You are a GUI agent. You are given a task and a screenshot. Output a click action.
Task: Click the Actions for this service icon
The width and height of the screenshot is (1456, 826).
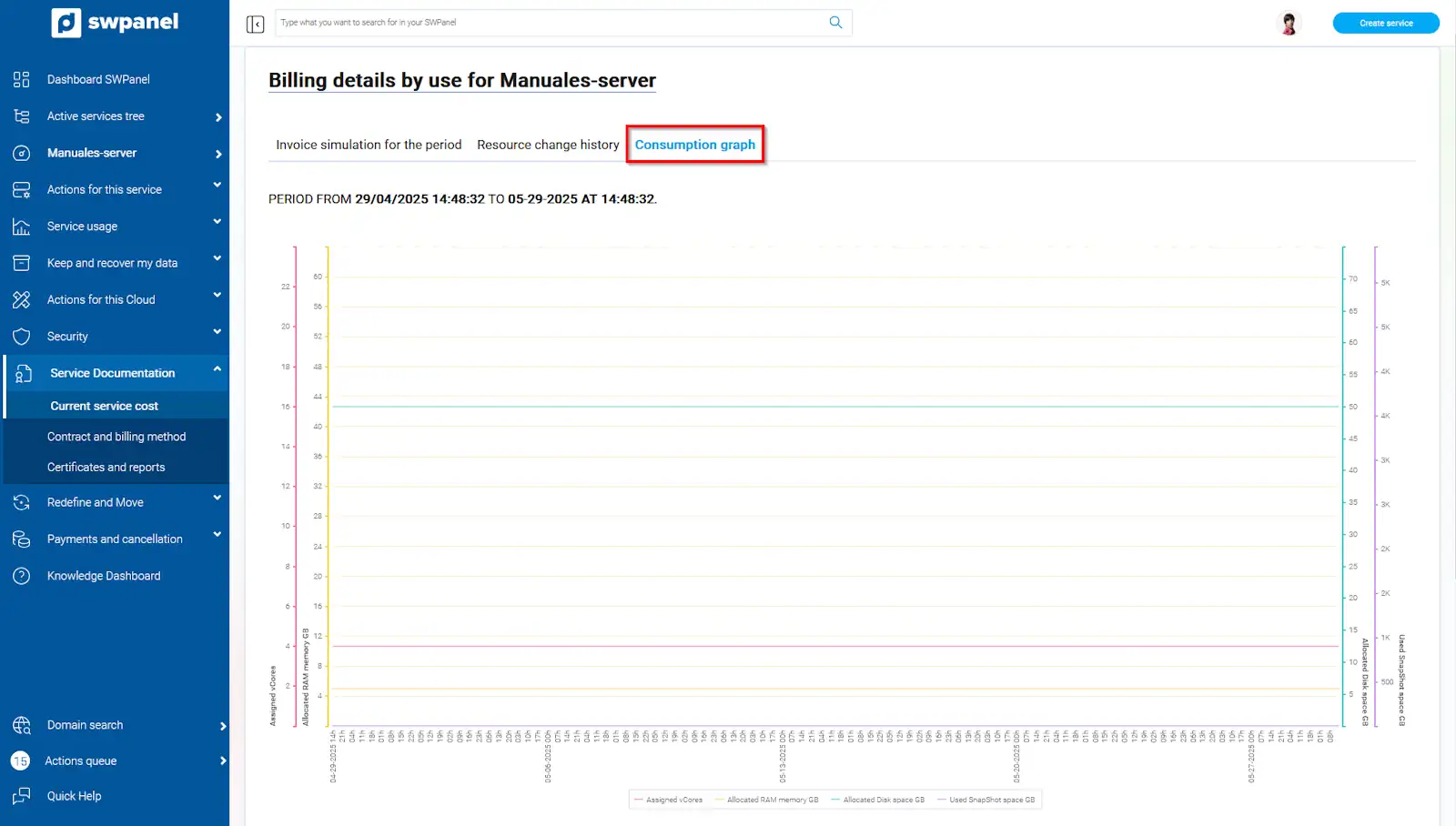22,189
